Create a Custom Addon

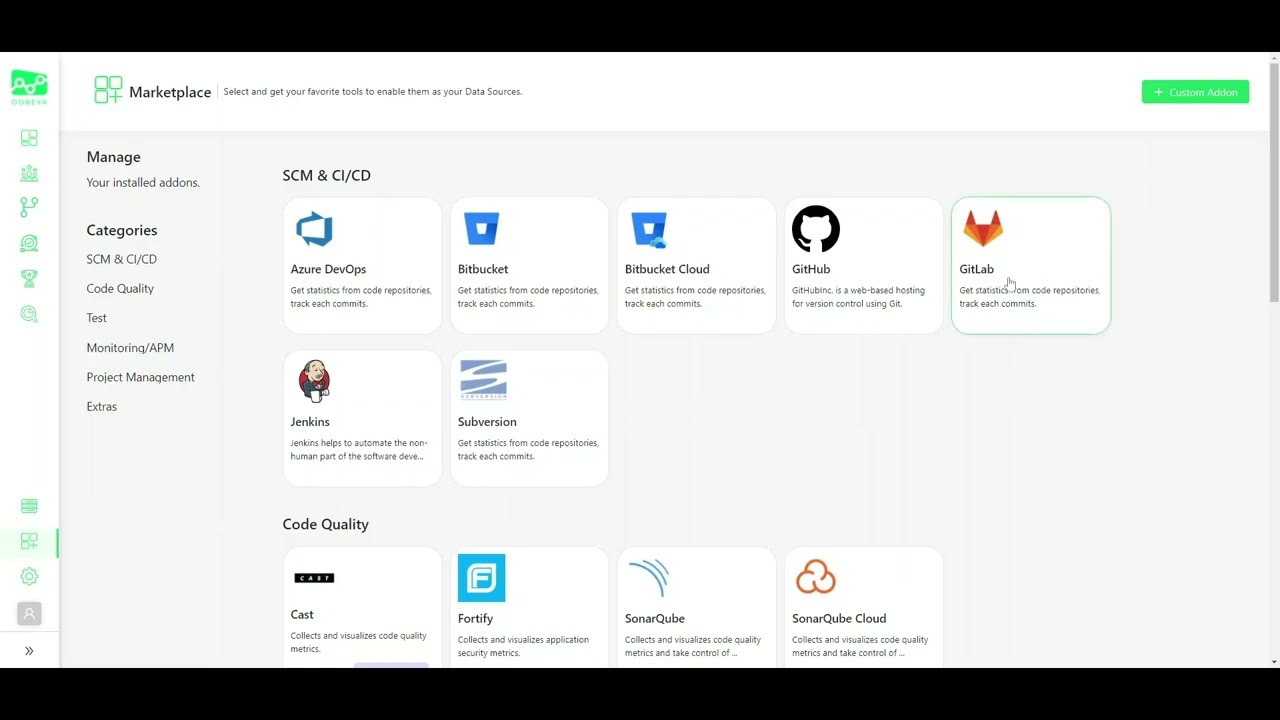(1195, 92)
